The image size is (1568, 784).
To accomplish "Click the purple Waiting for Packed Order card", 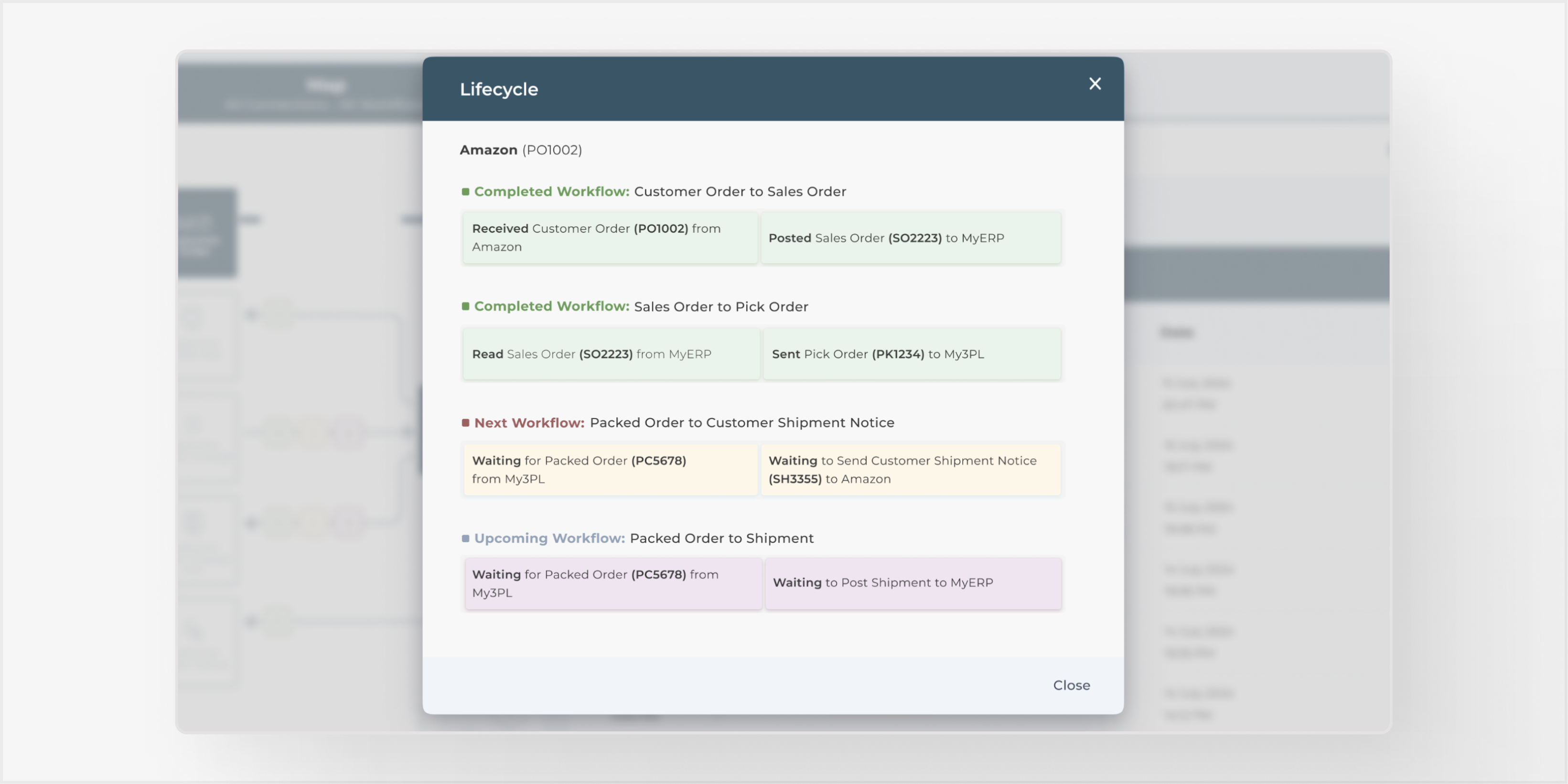I will 613,584.
